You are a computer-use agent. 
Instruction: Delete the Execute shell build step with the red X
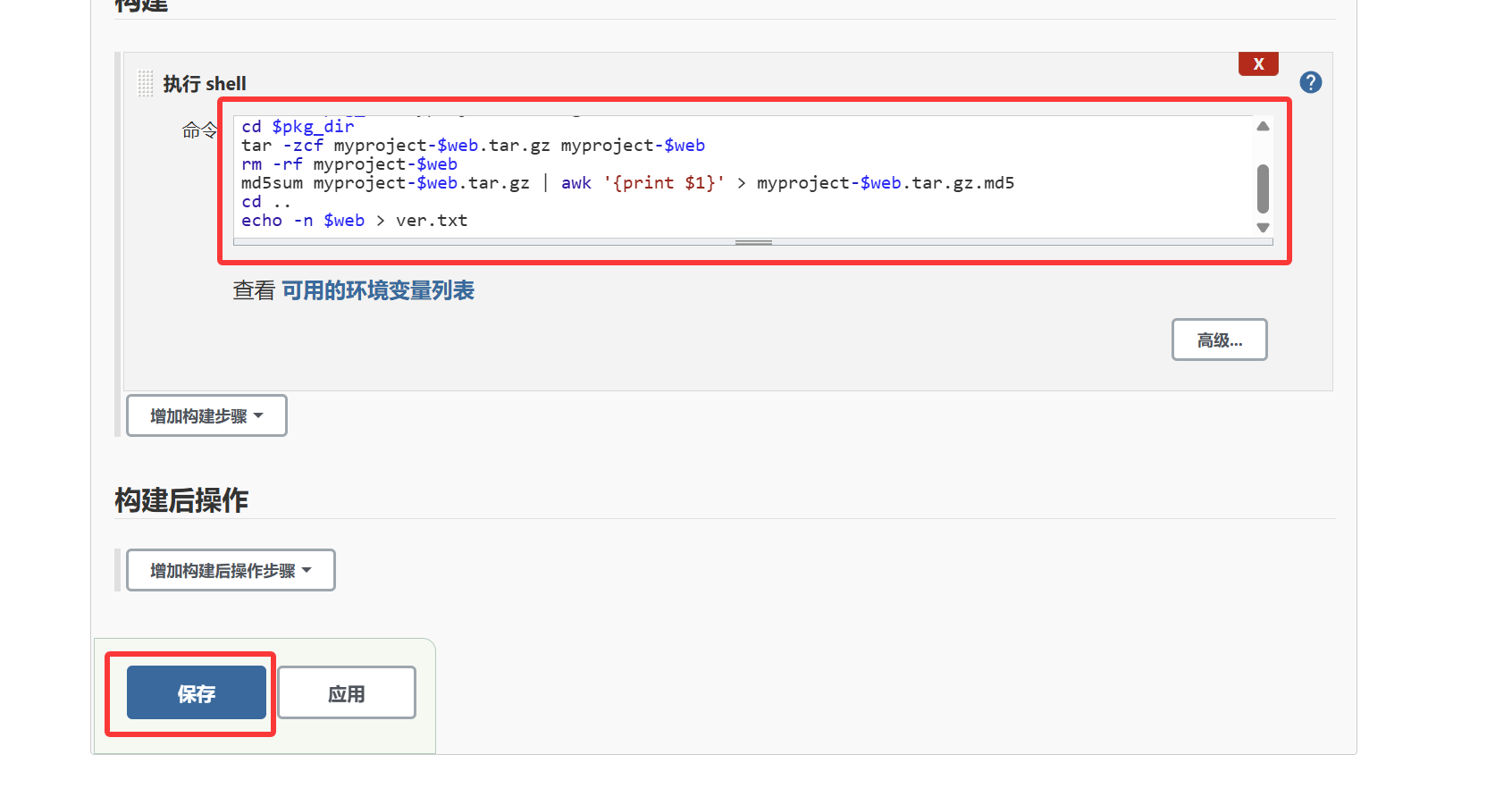click(1258, 63)
